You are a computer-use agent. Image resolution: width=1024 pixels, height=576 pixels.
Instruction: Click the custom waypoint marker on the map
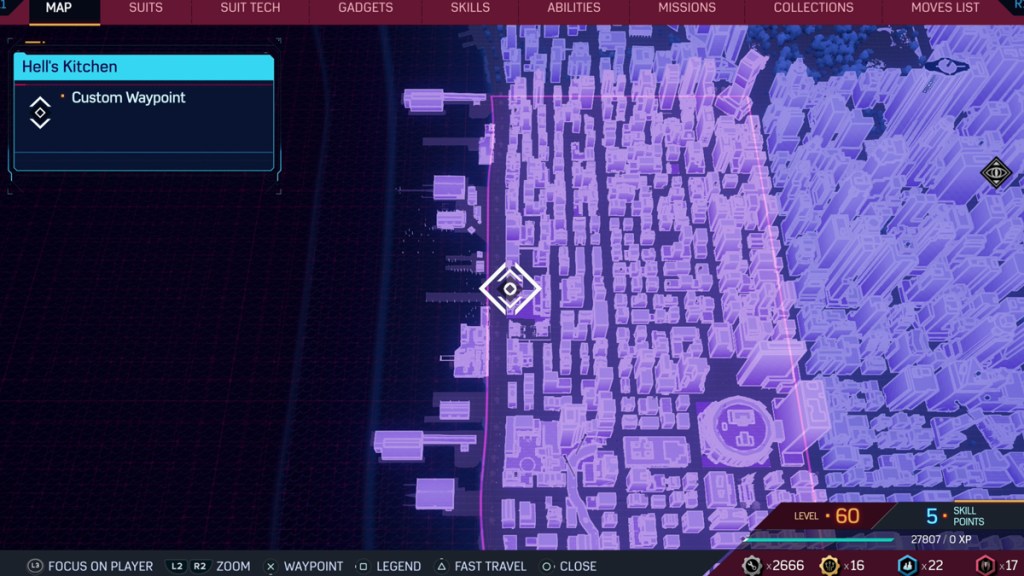pos(510,289)
